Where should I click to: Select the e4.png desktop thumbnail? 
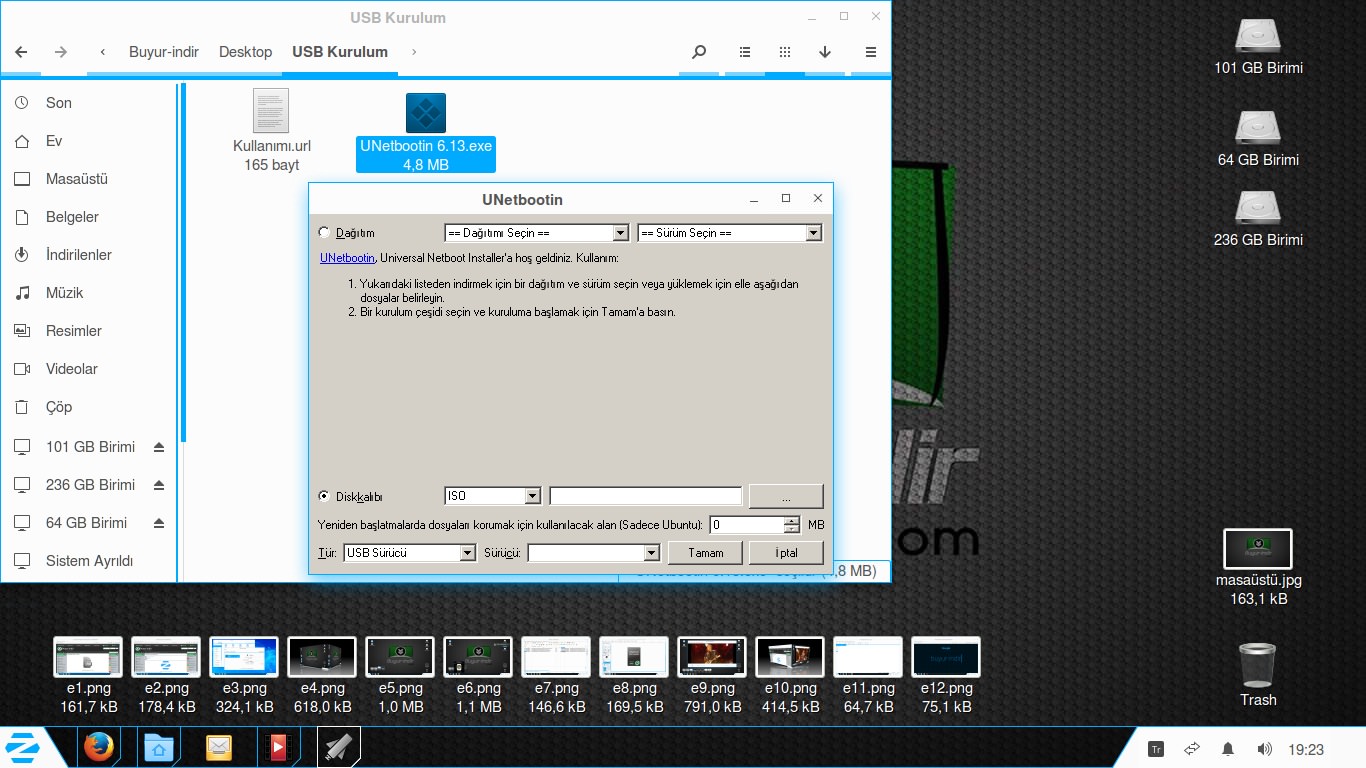322,675
